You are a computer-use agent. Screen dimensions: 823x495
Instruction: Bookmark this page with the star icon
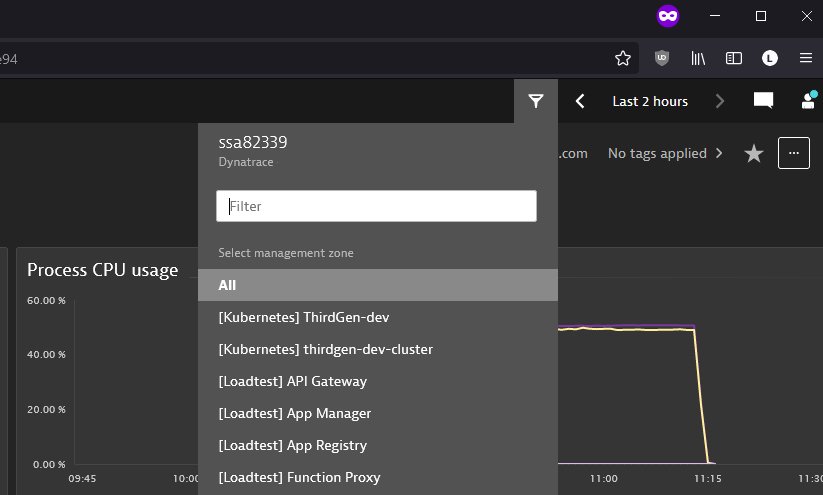(623, 58)
